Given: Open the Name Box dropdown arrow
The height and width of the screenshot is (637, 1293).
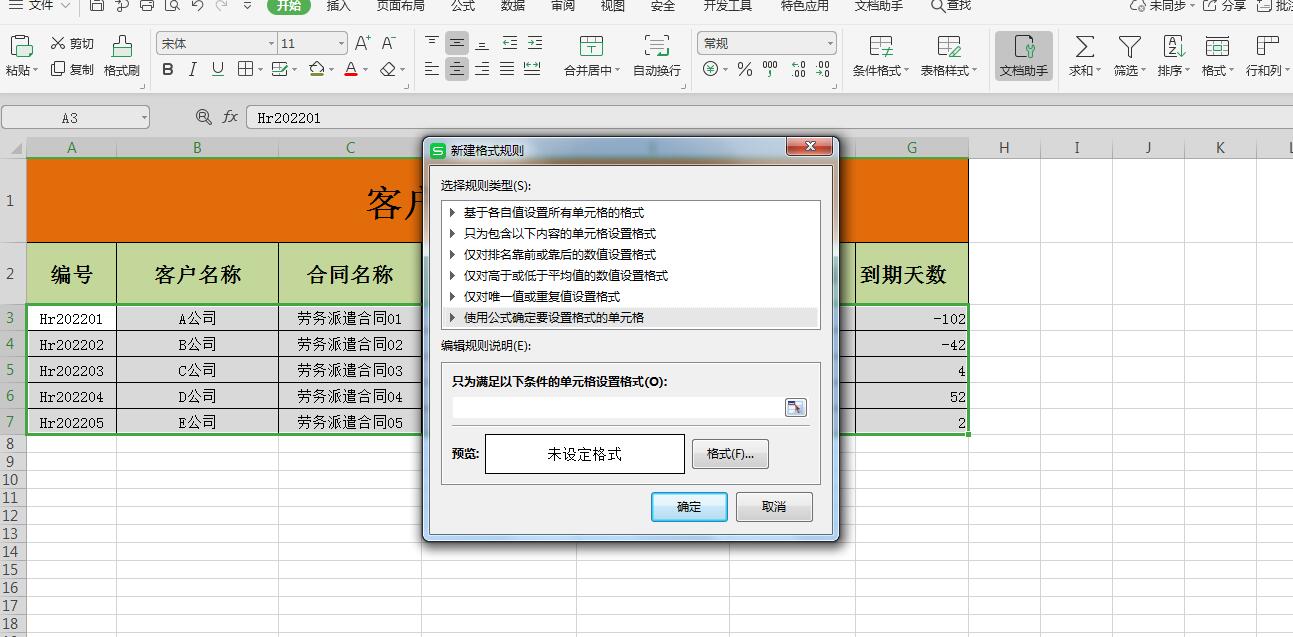Looking at the screenshot, I should [x=144, y=118].
